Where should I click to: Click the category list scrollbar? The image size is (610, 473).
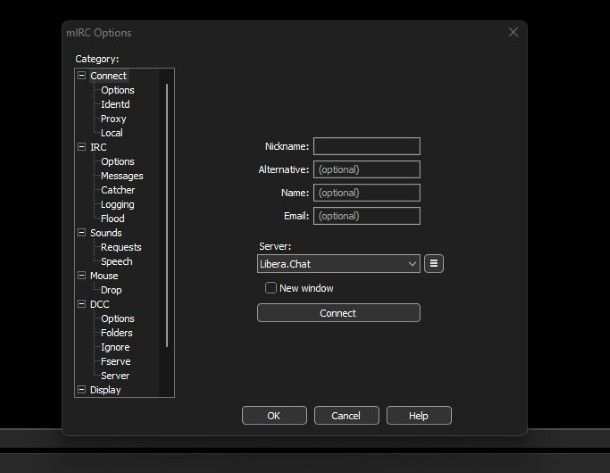[167, 215]
